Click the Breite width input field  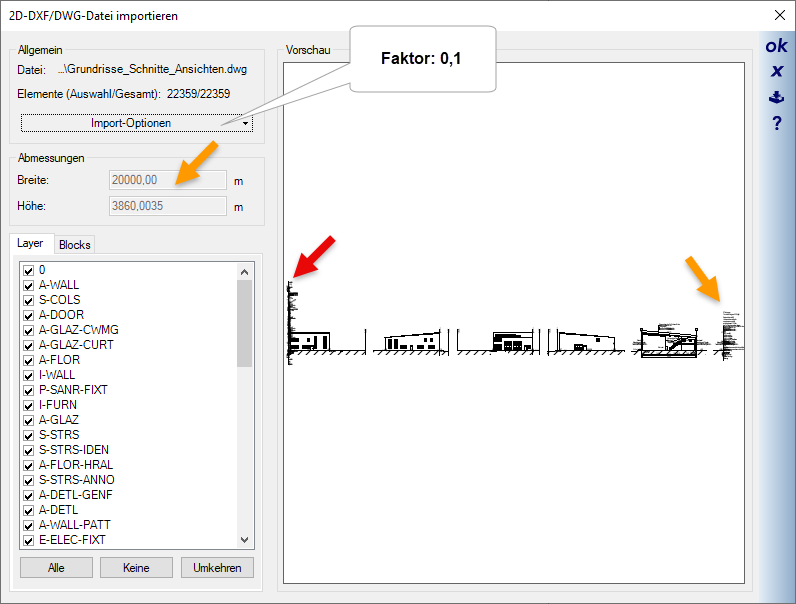click(167, 180)
